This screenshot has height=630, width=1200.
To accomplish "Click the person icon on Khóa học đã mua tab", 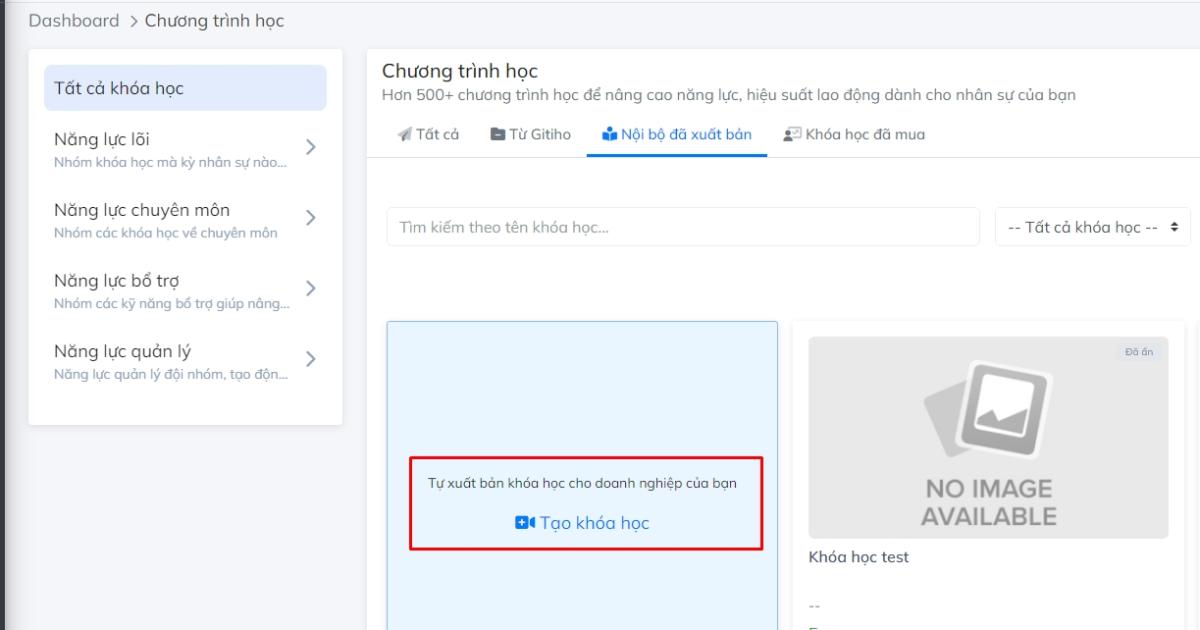I will [792, 134].
